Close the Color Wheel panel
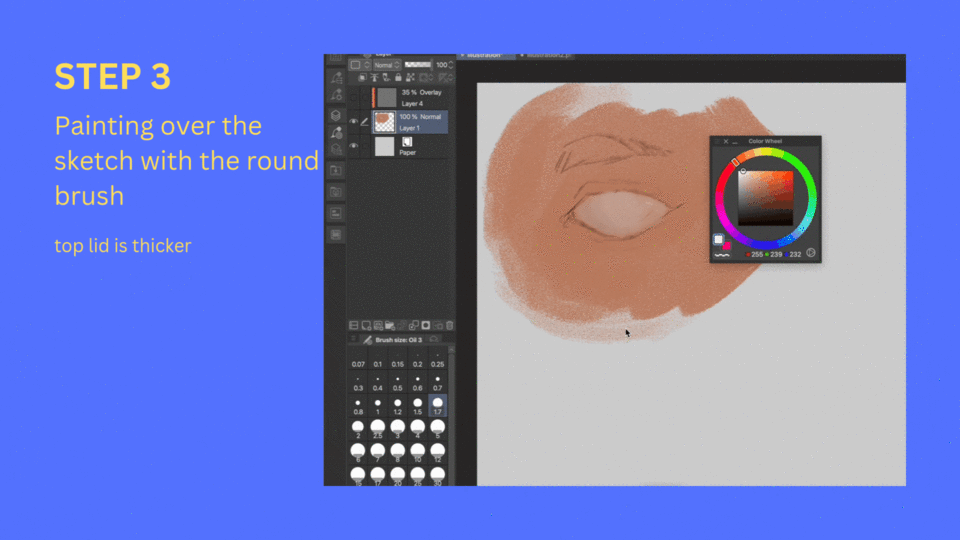This screenshot has width=960, height=540. point(726,141)
